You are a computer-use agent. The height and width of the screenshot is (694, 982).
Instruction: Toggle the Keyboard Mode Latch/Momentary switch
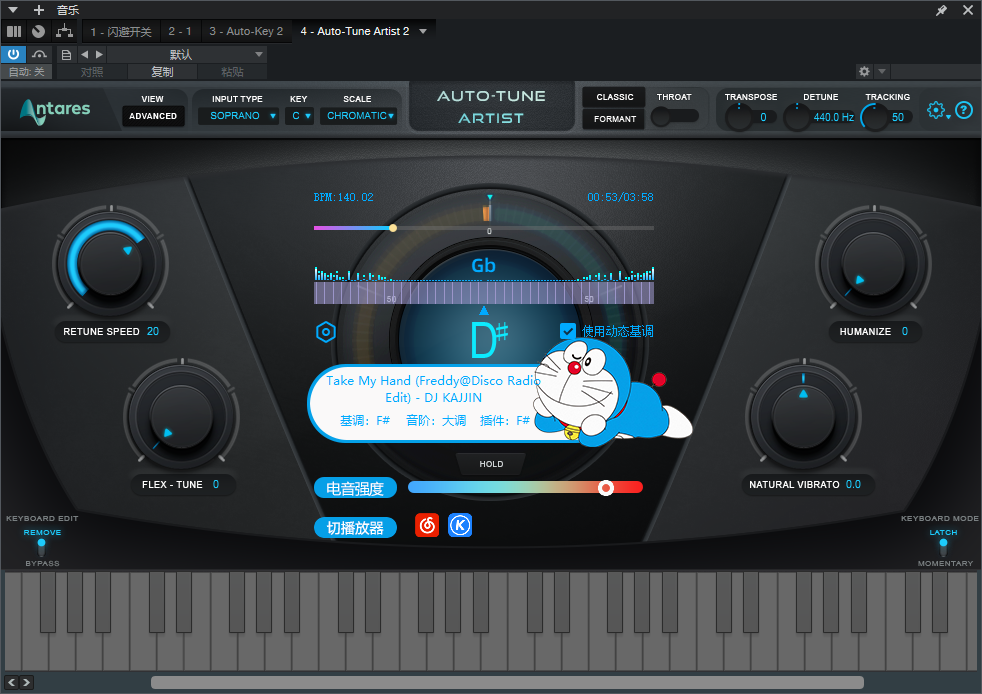[943, 547]
